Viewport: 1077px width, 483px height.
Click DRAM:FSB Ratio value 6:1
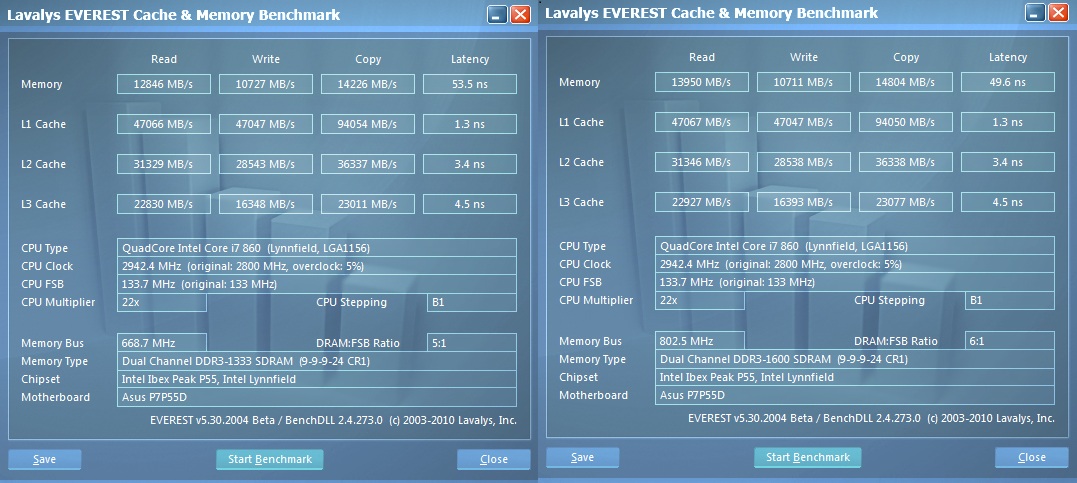(x=1010, y=341)
